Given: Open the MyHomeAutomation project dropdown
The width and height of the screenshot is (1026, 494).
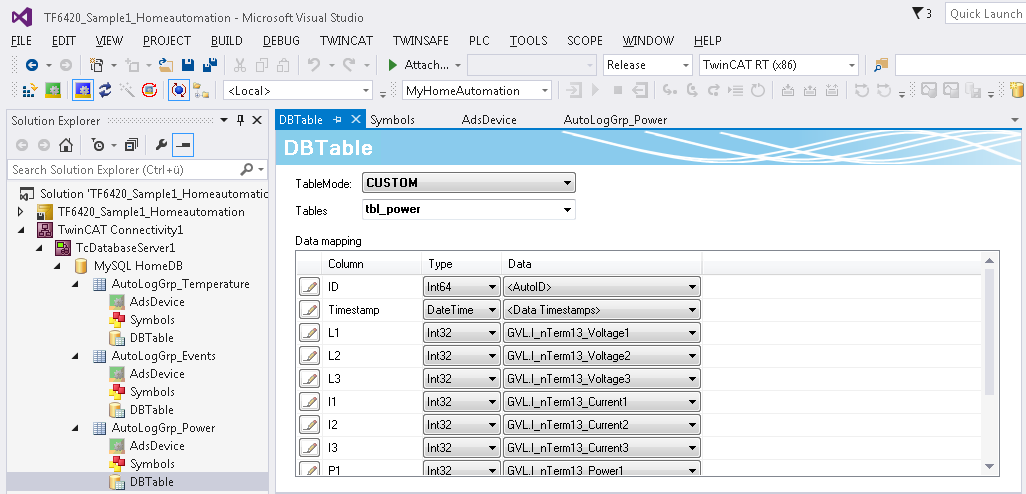Looking at the screenshot, I should point(477,90).
